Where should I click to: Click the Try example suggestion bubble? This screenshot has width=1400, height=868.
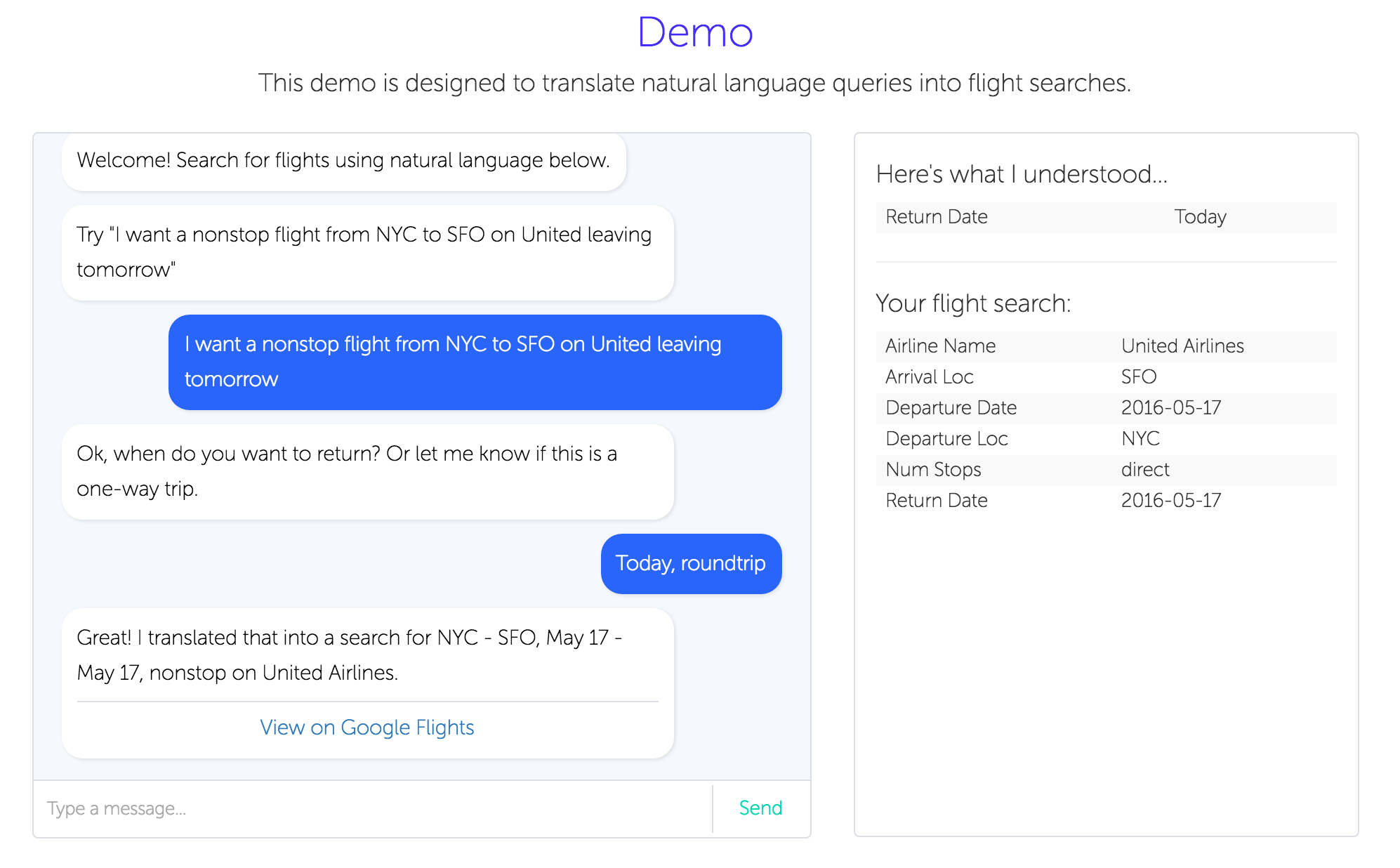coord(367,252)
